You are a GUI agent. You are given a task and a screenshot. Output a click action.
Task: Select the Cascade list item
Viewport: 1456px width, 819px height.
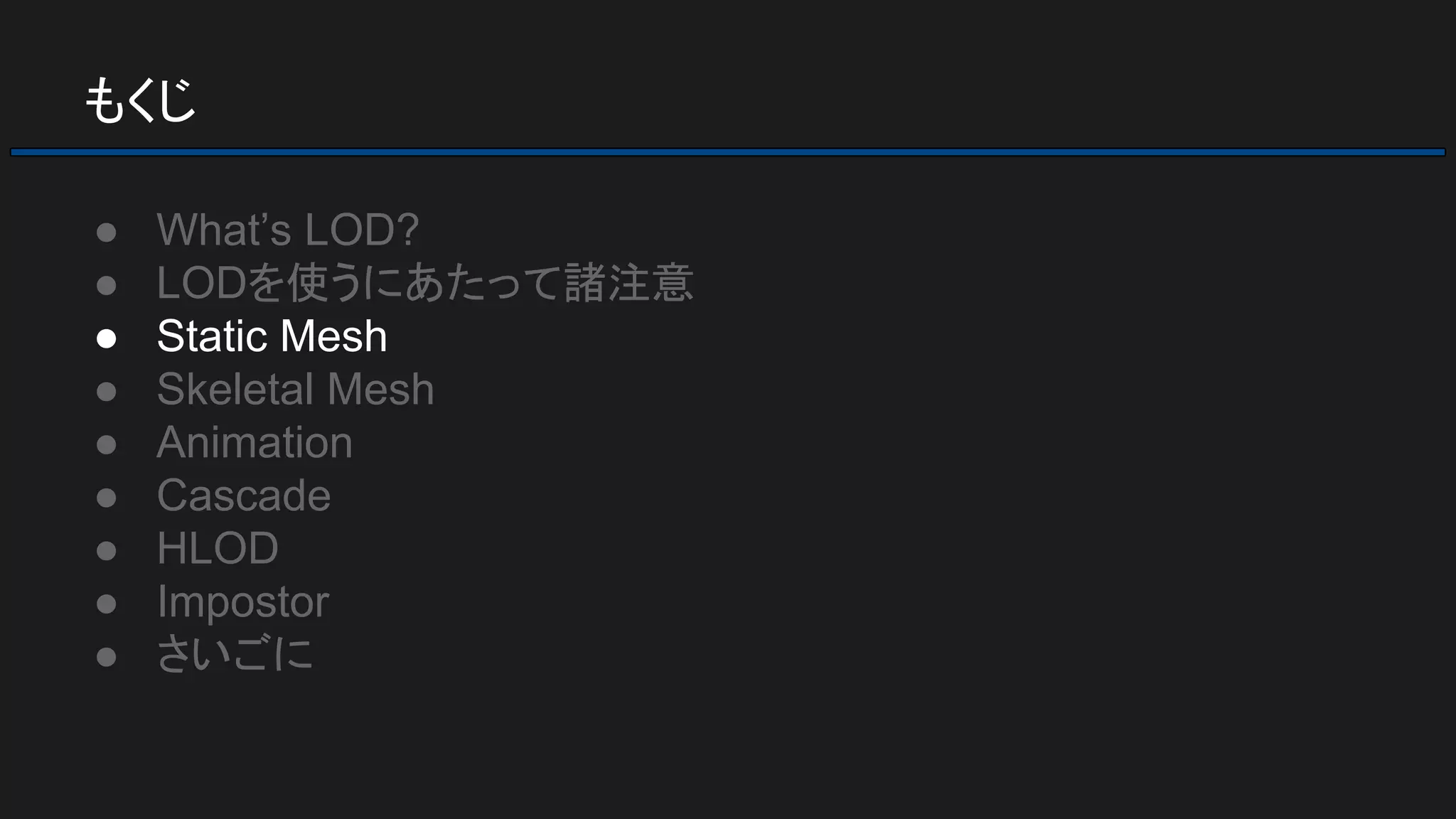244,496
